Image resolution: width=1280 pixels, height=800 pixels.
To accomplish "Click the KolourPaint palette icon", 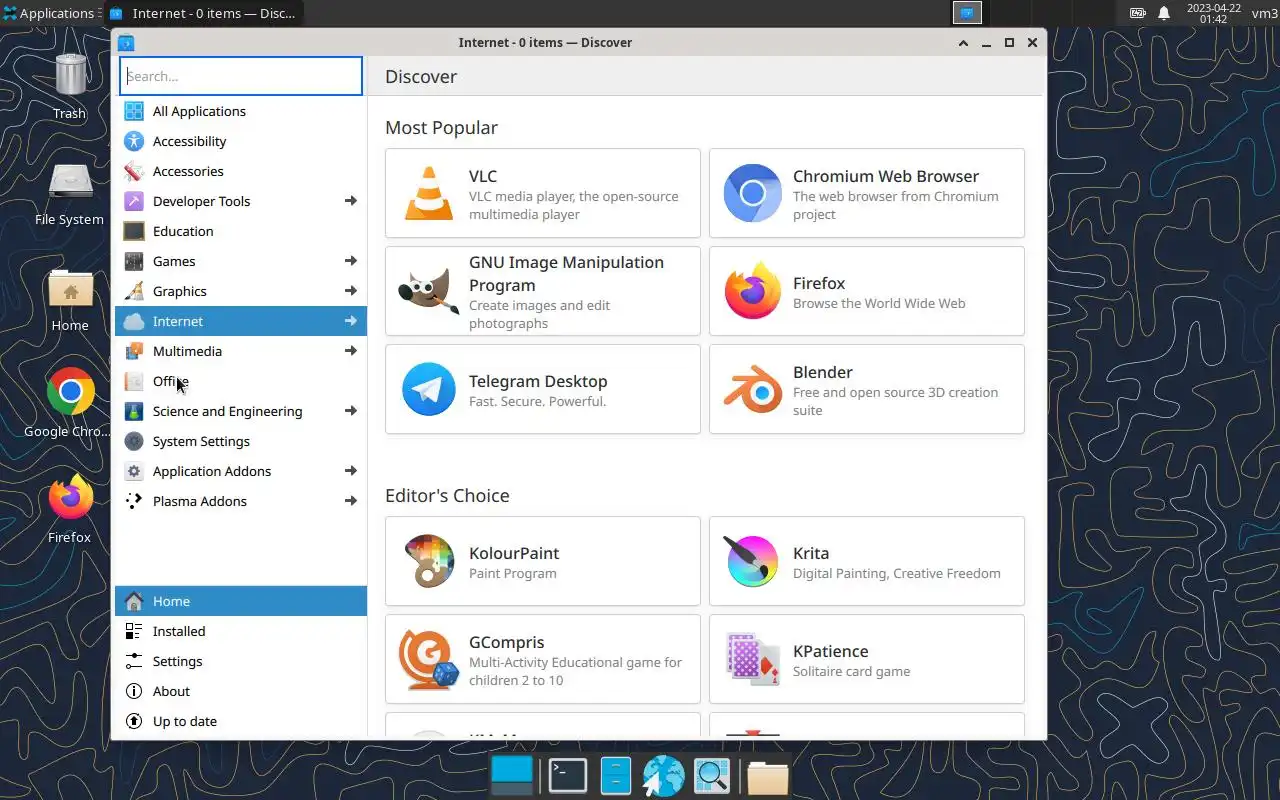I will tap(428, 561).
